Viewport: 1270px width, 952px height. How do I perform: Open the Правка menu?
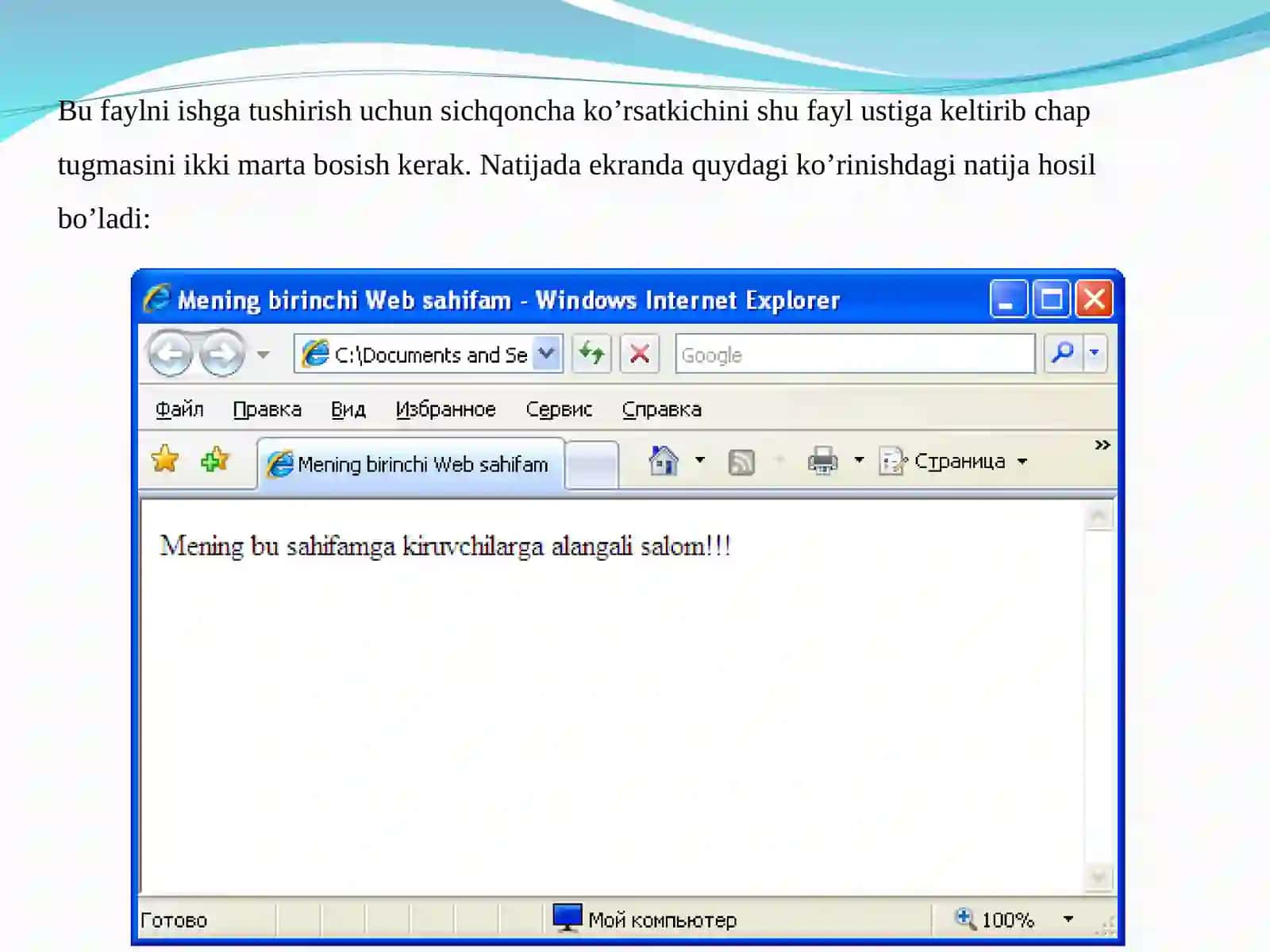[x=267, y=409]
